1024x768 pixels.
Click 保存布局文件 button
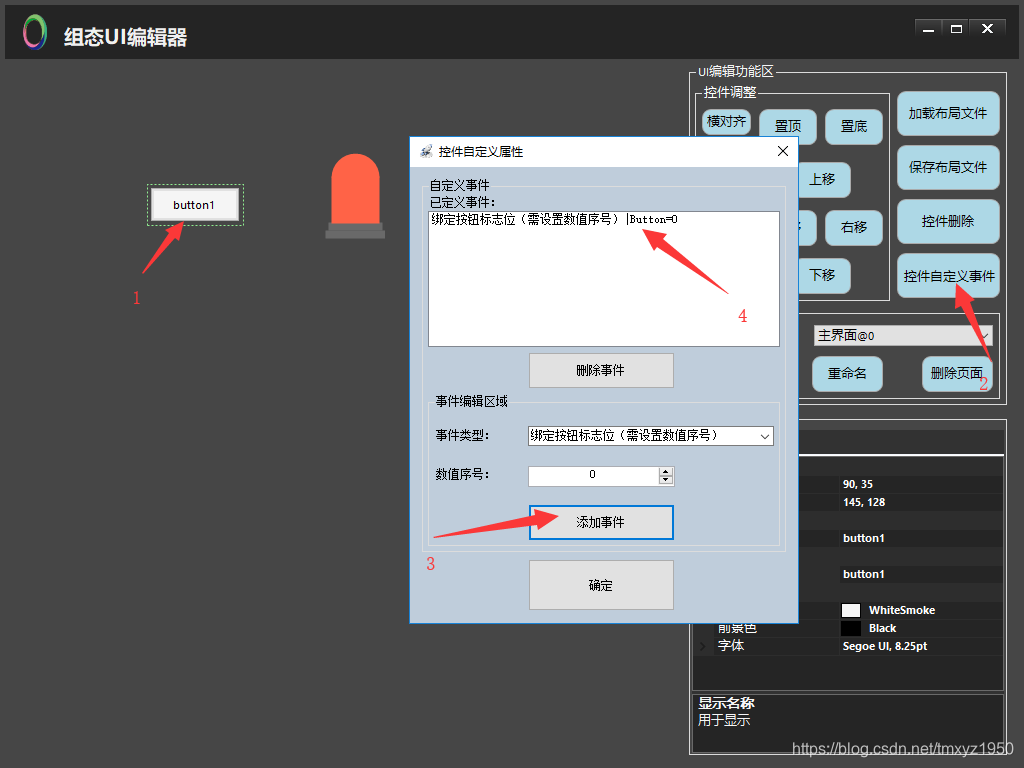(x=948, y=168)
